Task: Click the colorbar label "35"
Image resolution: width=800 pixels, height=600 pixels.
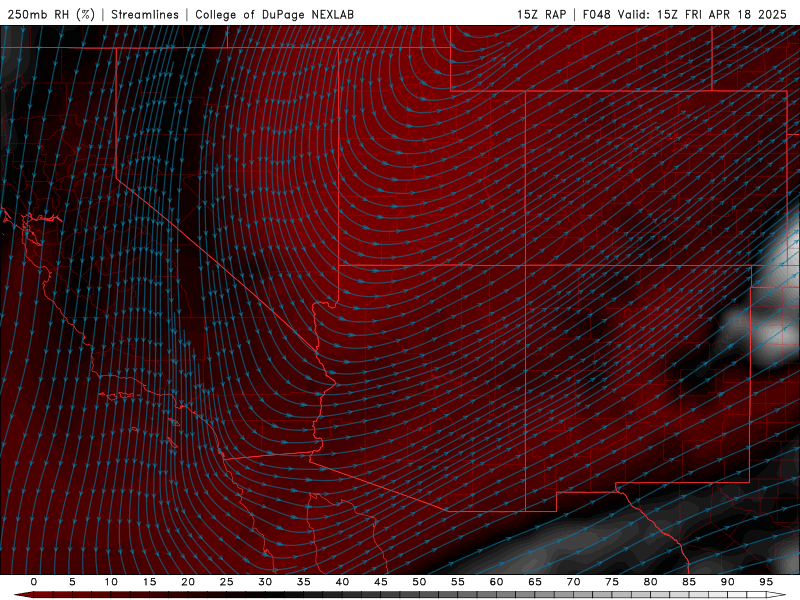Action: point(304,582)
